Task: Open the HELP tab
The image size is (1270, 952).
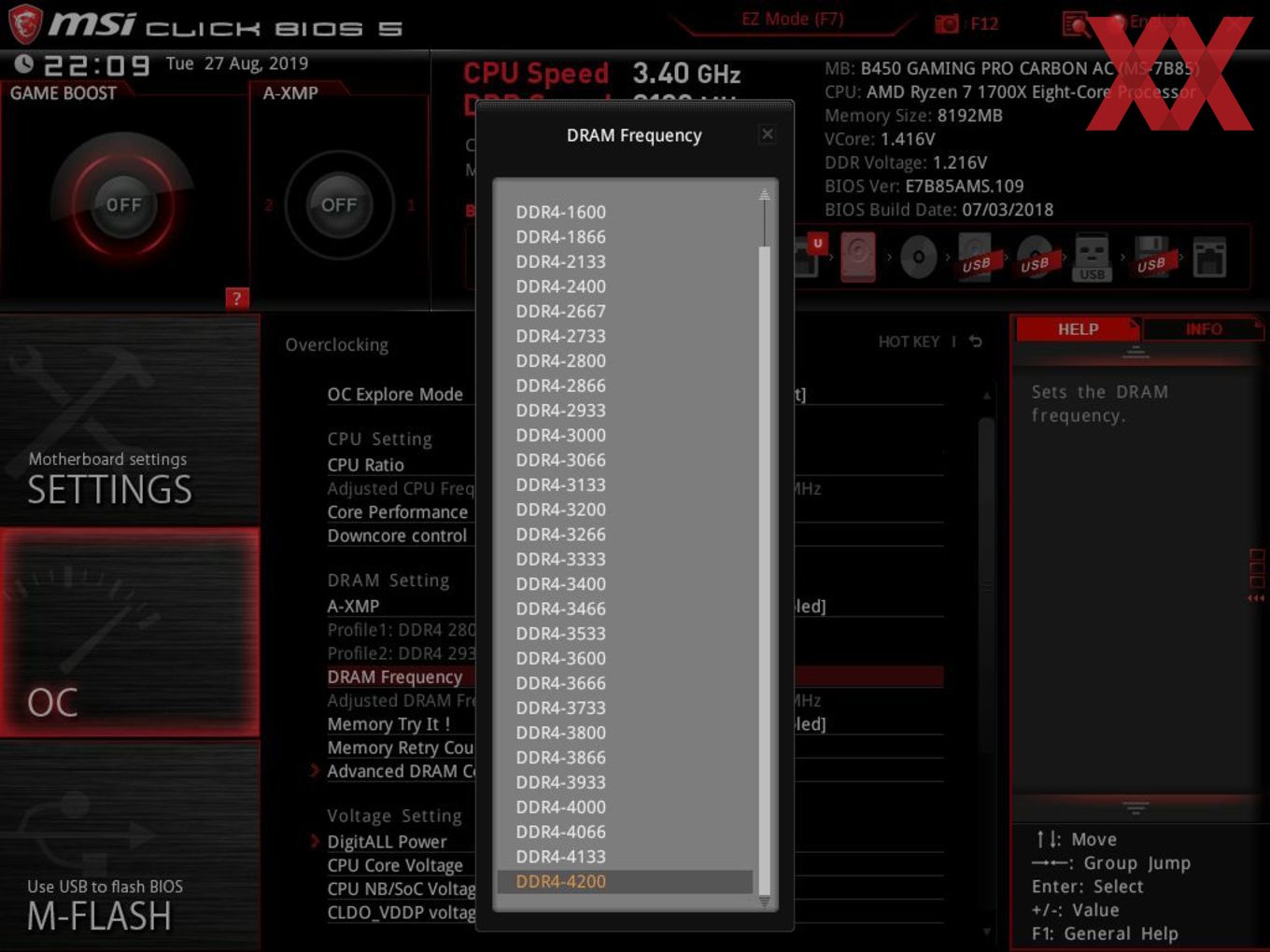Action: [1078, 329]
